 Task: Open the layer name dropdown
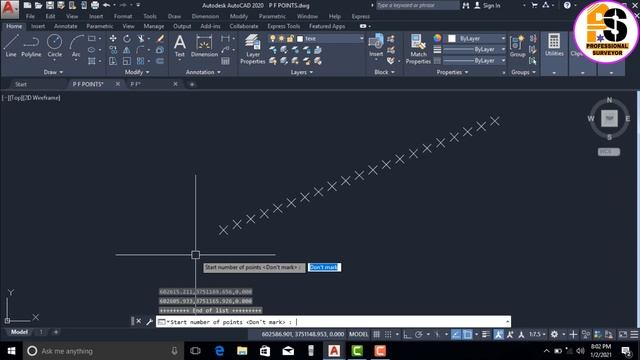pyautogui.click(x=361, y=38)
